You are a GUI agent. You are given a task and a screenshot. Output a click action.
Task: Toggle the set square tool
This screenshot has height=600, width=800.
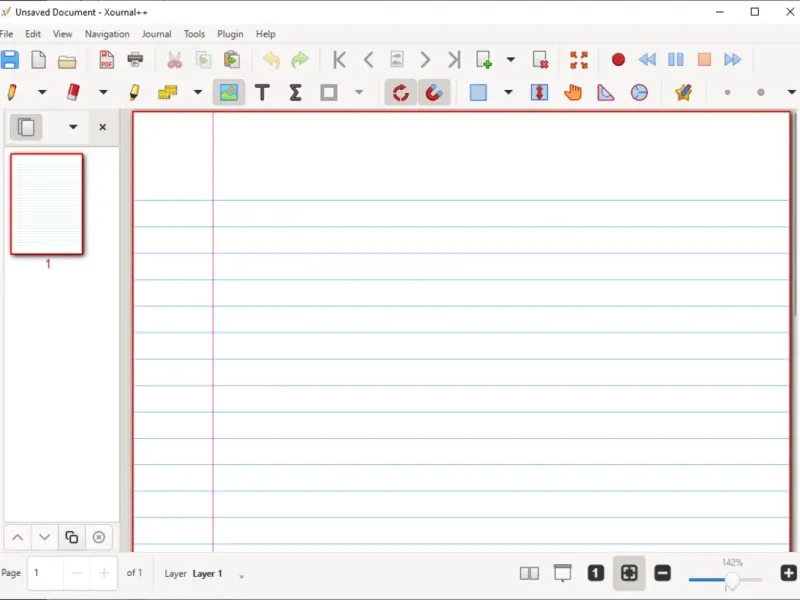click(x=606, y=92)
